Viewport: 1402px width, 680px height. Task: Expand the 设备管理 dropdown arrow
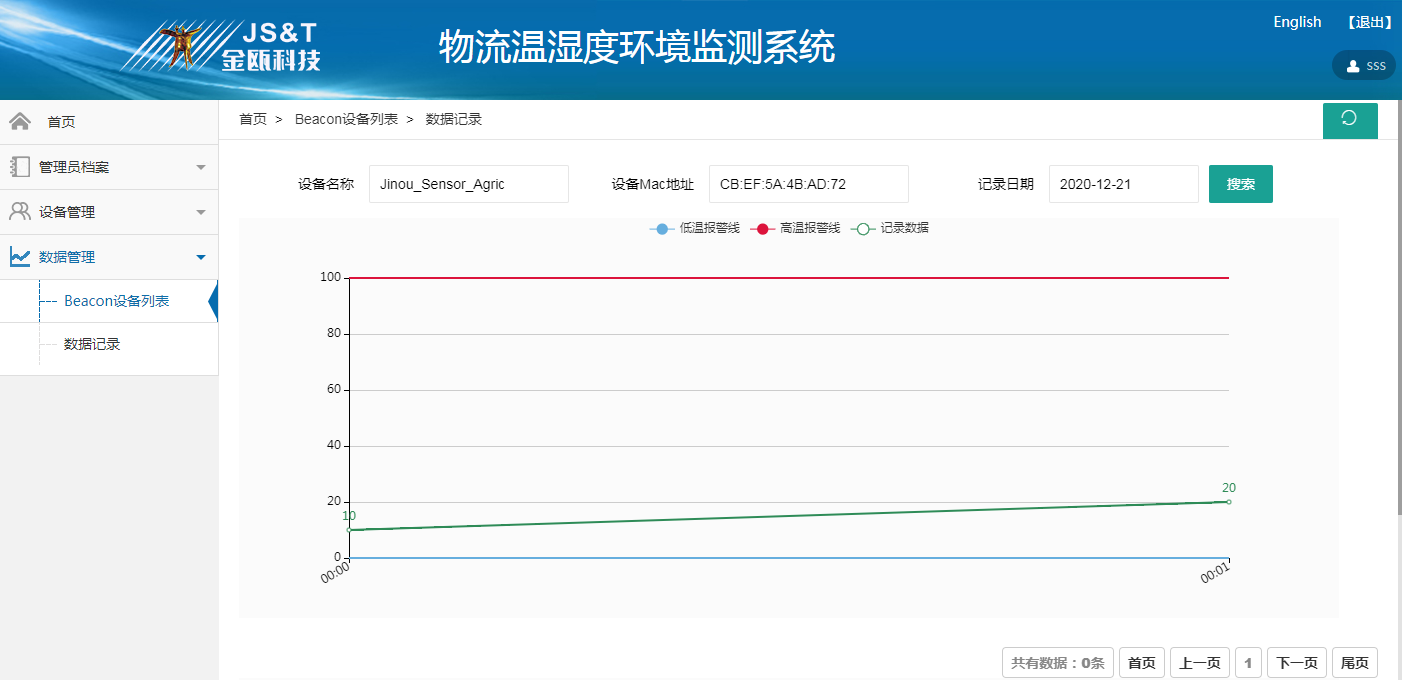[201, 212]
